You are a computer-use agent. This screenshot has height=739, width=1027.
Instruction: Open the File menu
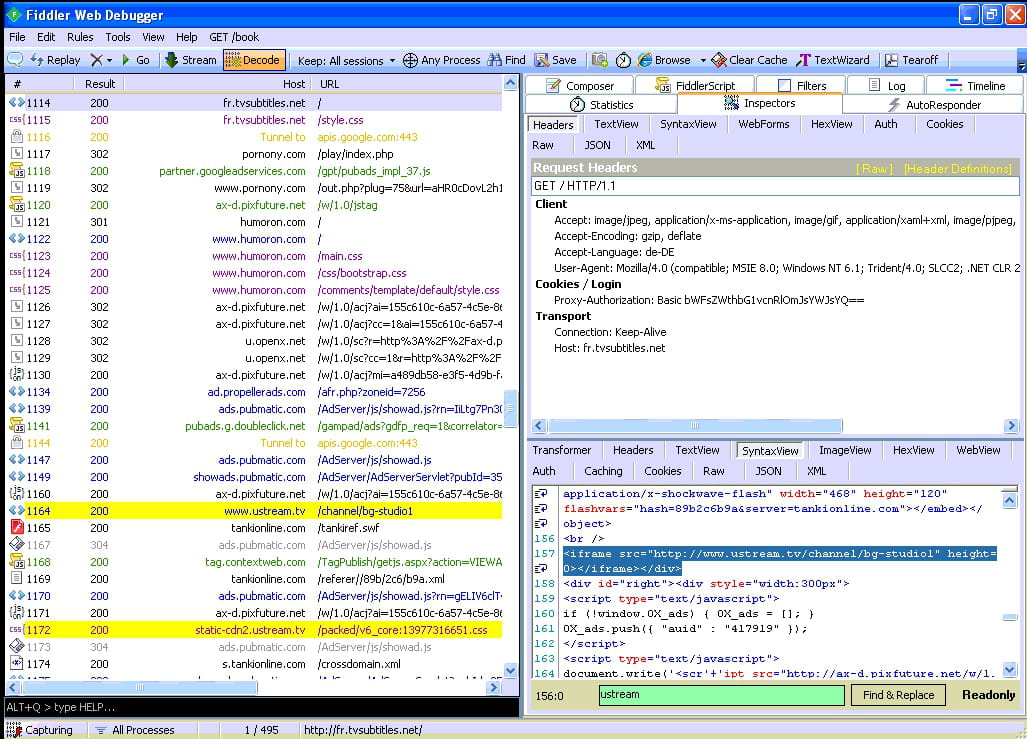tap(17, 37)
